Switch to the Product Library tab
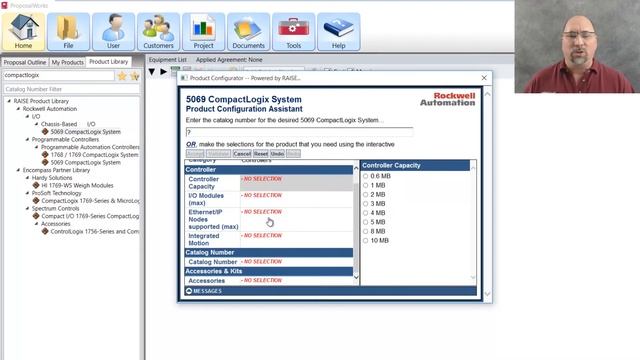Viewport: 640px width, 360px height. click(x=109, y=62)
